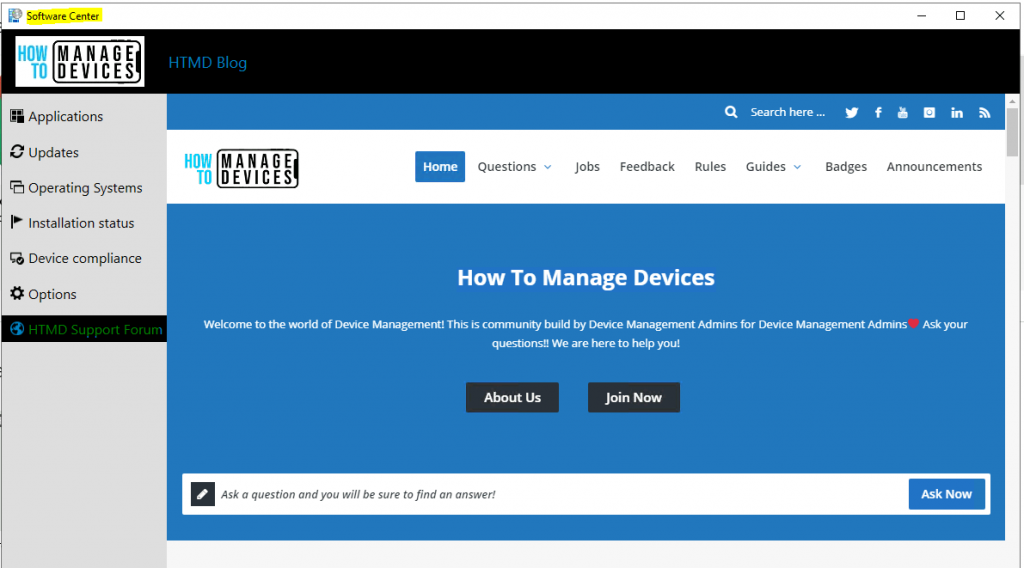1024x568 pixels.
Task: Open Options in the sidebar
Action: [43, 294]
